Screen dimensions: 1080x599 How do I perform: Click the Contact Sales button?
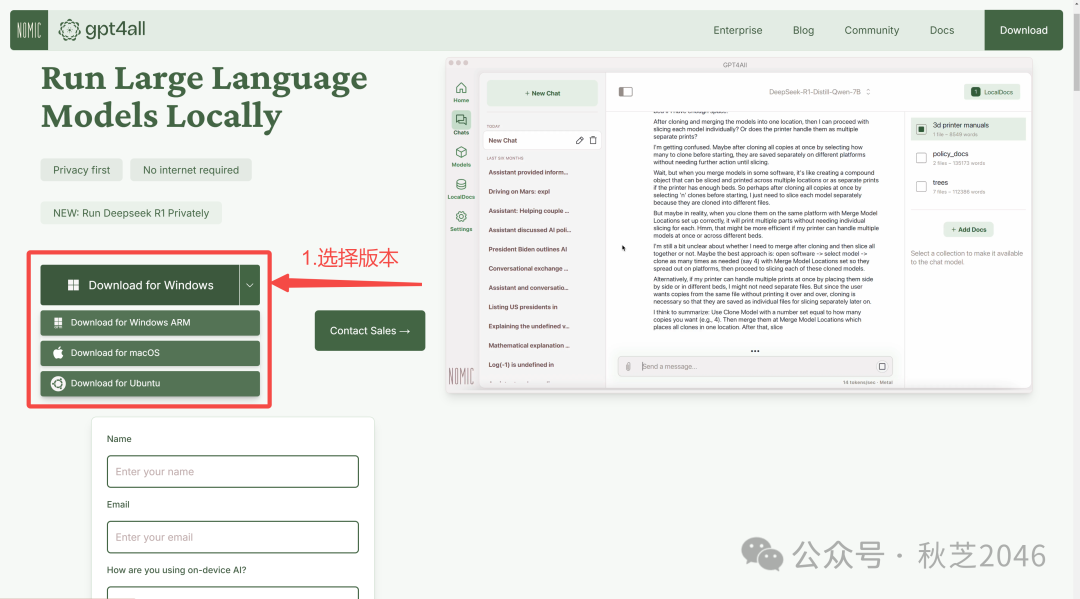pyautogui.click(x=370, y=330)
